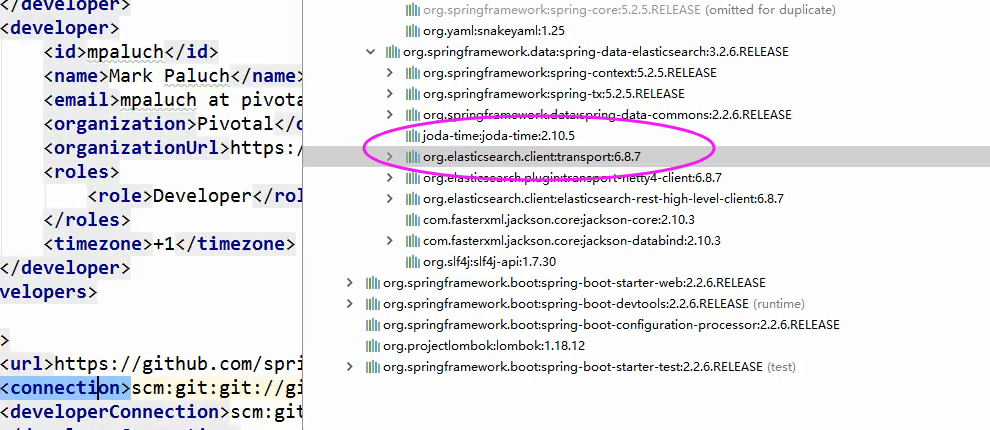
Task: Click the (test) scope label of starter-test
Action: click(781, 366)
